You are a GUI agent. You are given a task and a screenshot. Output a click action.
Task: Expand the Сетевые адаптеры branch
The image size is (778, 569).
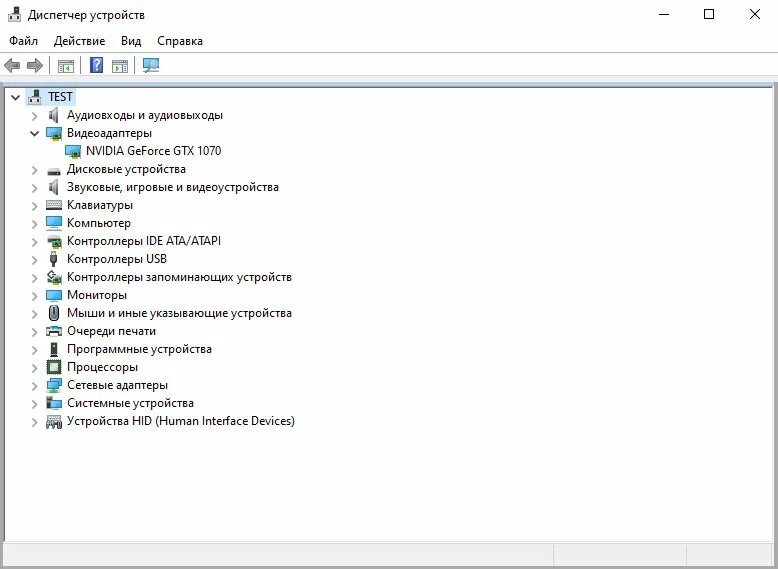[x=34, y=385]
